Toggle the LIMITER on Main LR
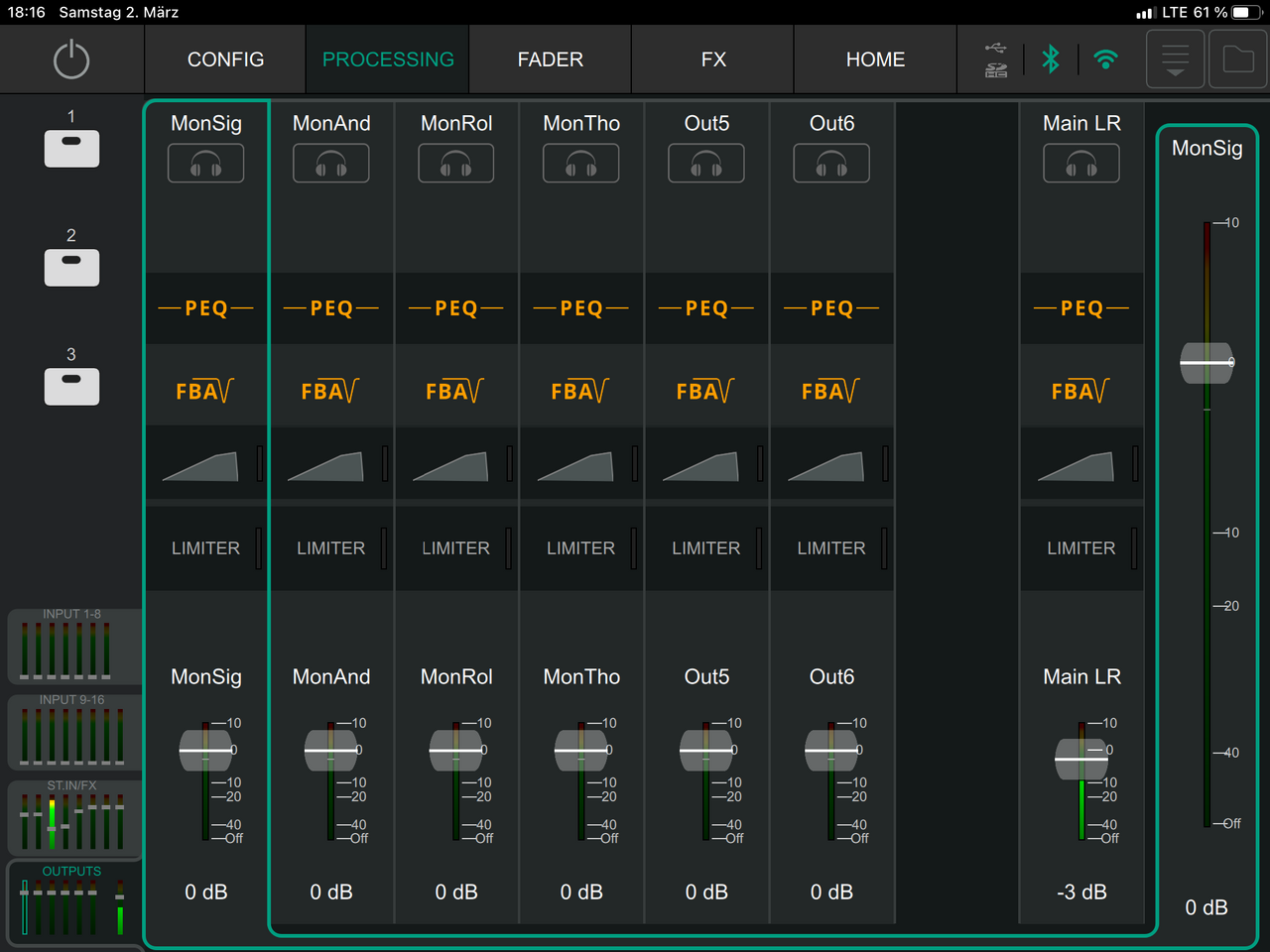Image resolution: width=1270 pixels, height=952 pixels. [1081, 548]
